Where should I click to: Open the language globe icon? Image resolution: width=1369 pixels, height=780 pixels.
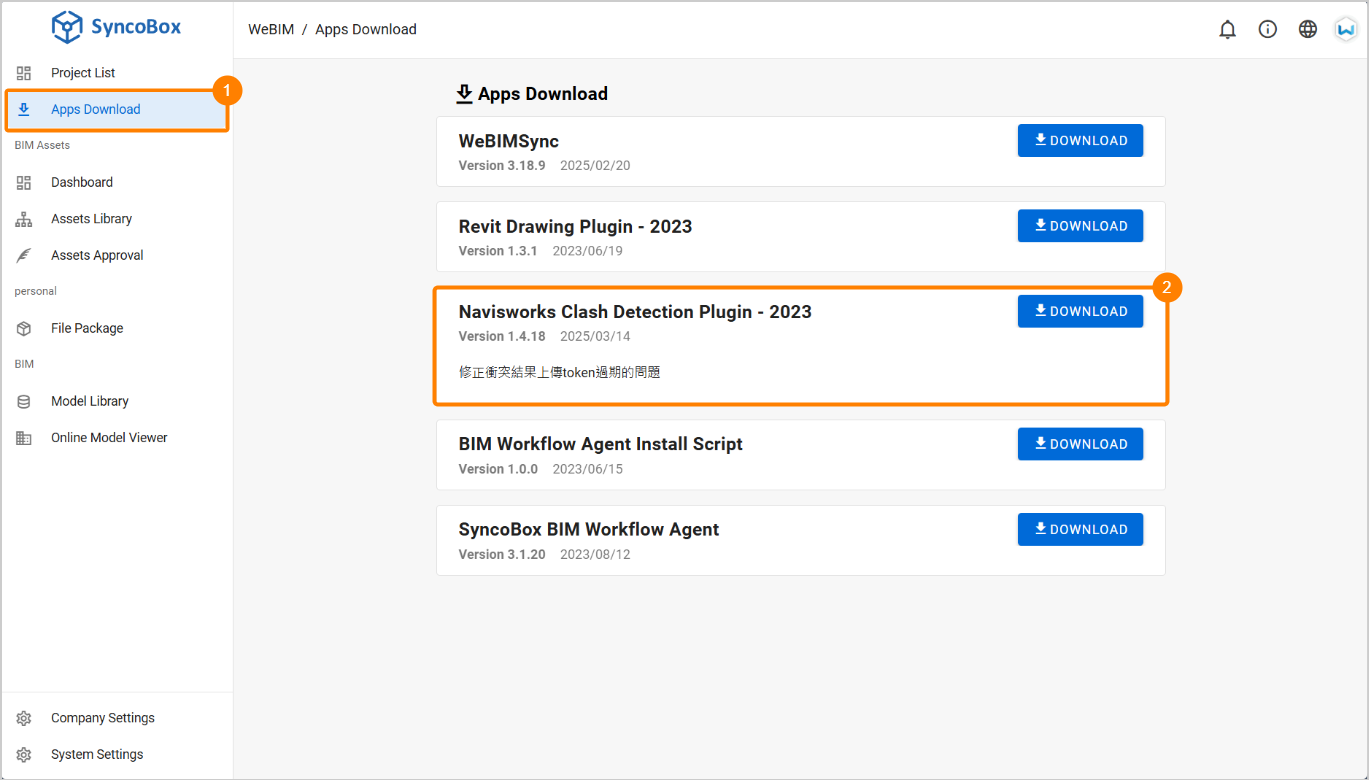(x=1307, y=29)
